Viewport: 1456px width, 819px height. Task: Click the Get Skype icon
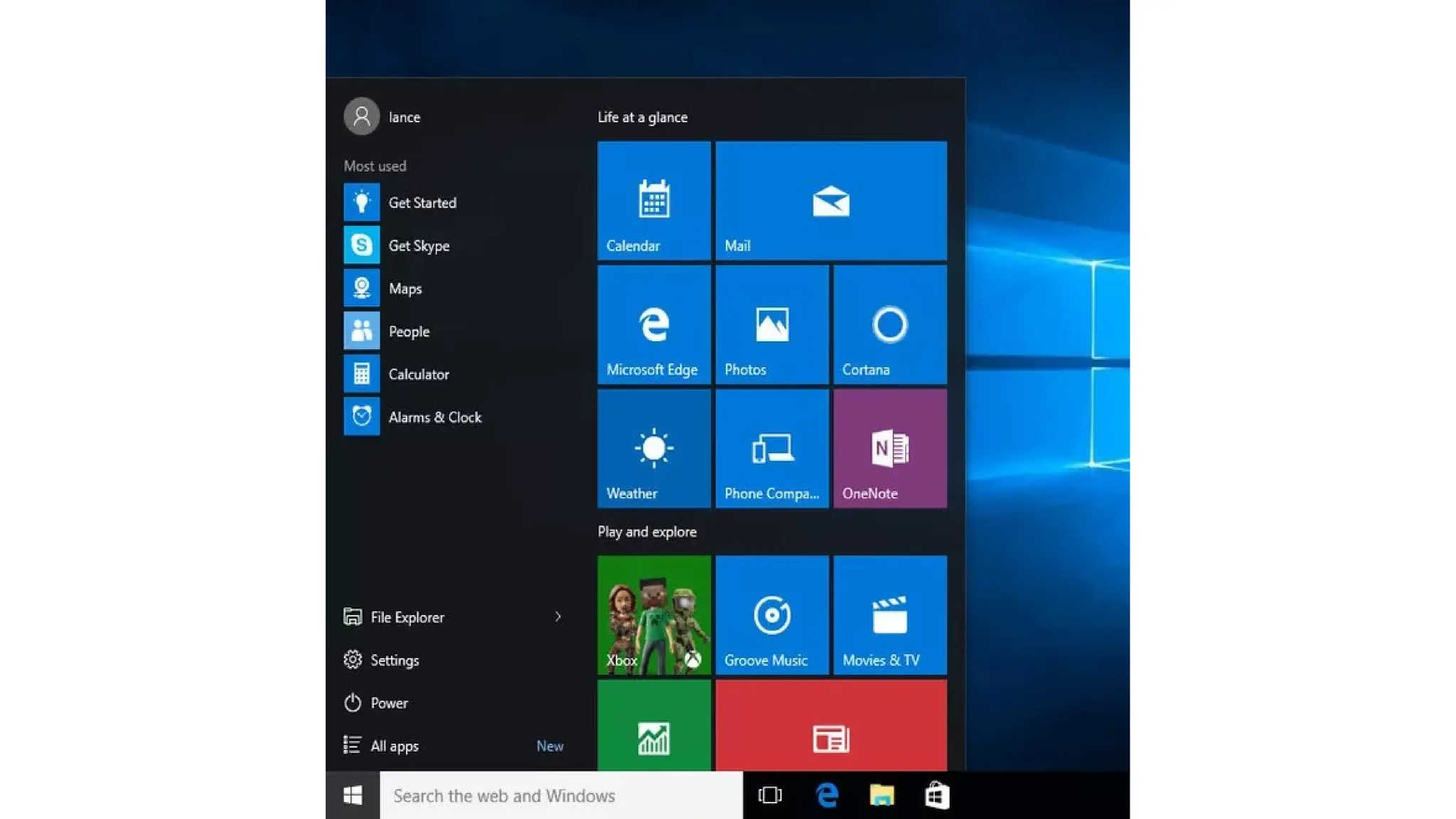tap(361, 245)
